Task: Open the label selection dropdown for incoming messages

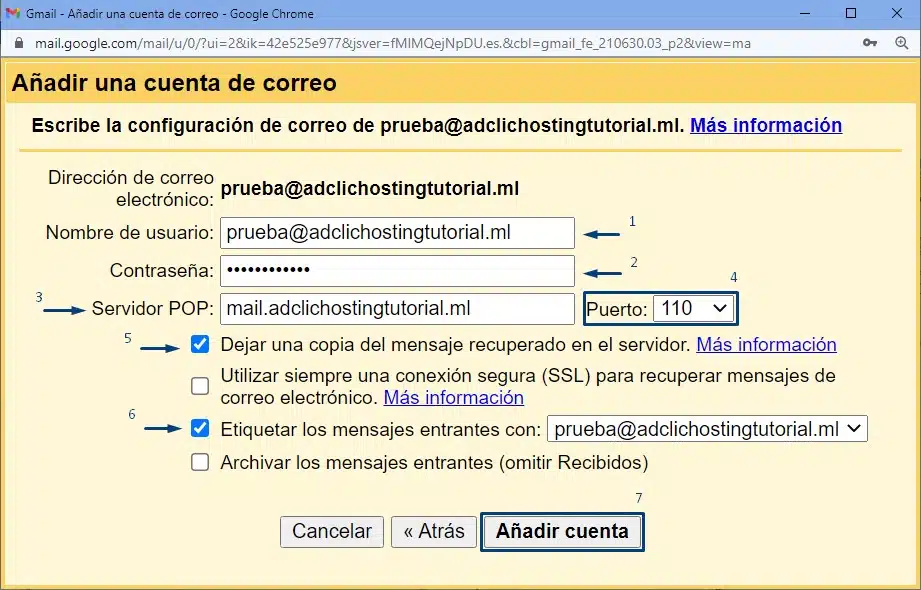Action: click(706, 428)
